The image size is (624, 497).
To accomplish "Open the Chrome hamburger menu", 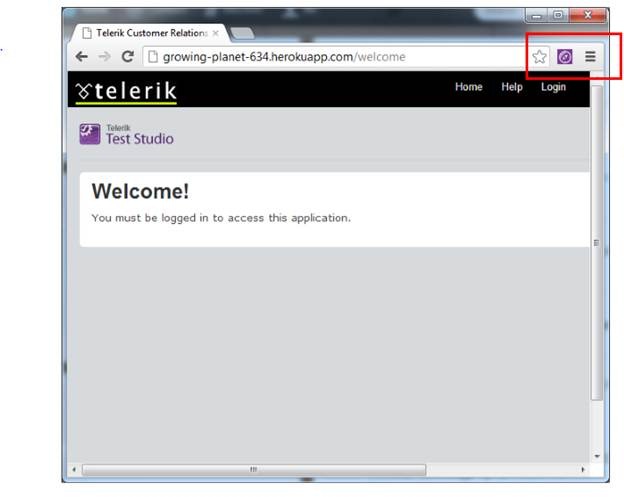I will coord(590,57).
